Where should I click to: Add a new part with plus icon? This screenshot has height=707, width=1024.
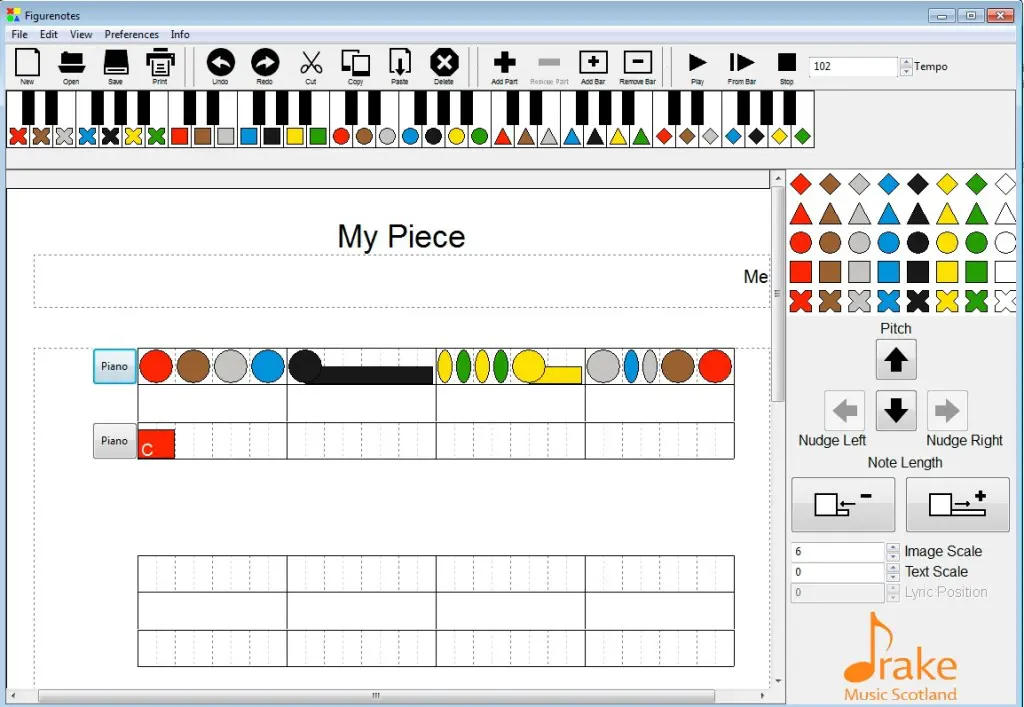pos(505,63)
